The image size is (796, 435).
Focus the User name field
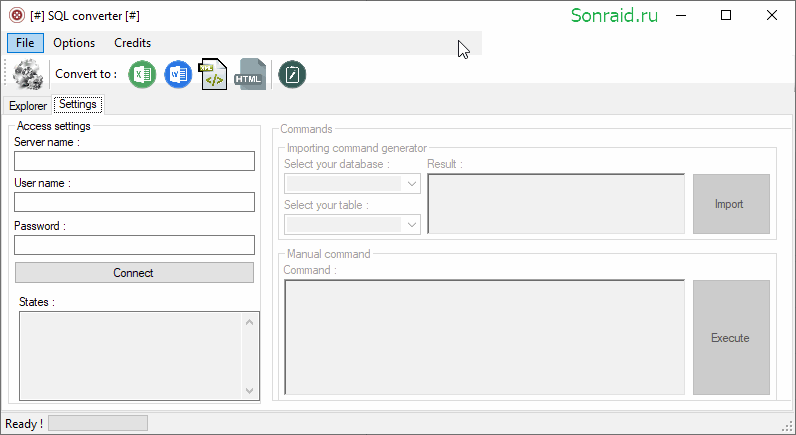[x=135, y=202]
